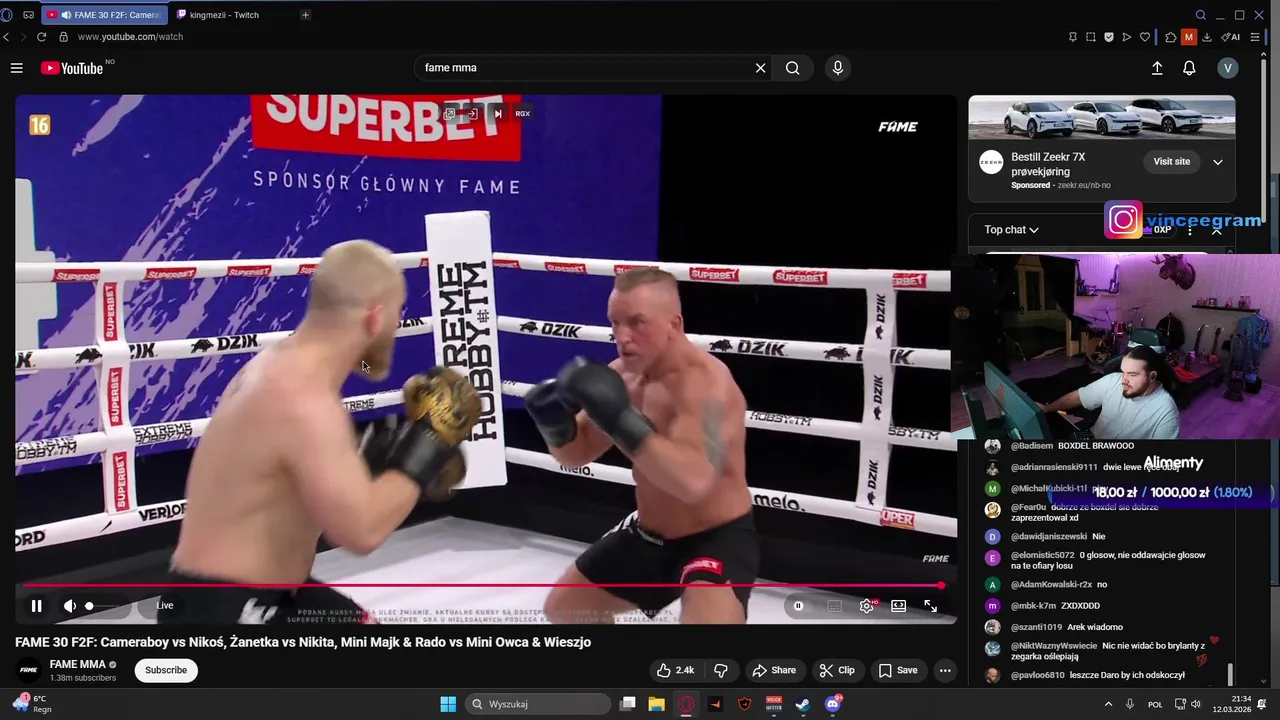This screenshot has height=720, width=1280.
Task: Click the search magnifier button
Action: (x=792, y=68)
